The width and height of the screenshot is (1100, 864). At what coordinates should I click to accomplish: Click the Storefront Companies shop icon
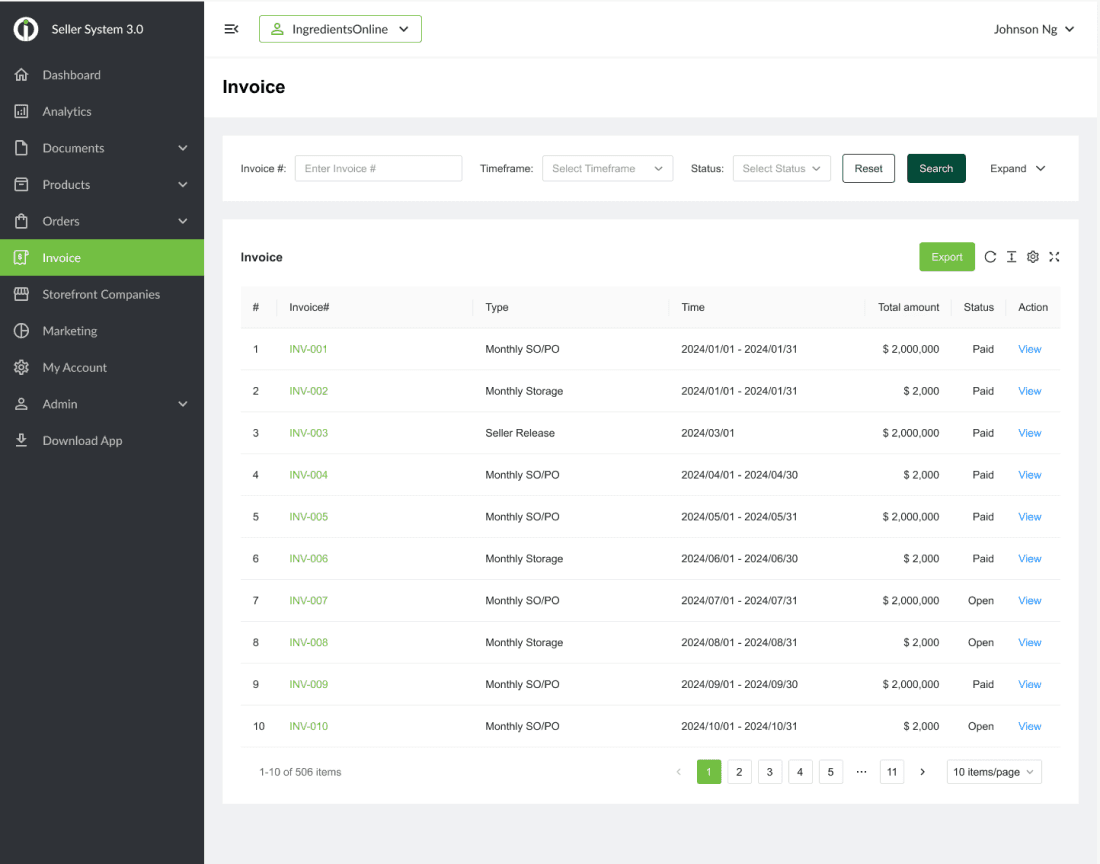pos(22,294)
